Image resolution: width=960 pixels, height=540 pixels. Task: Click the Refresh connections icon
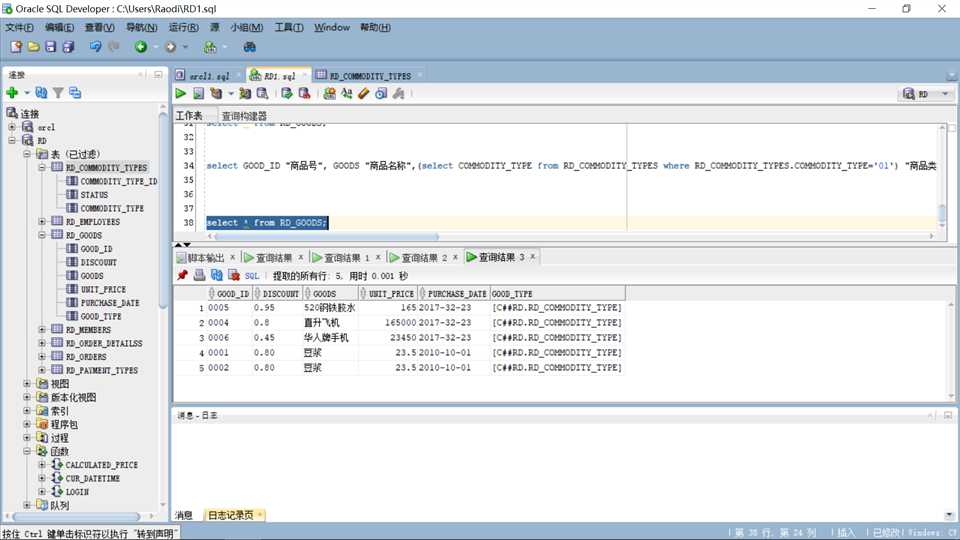click(41, 92)
